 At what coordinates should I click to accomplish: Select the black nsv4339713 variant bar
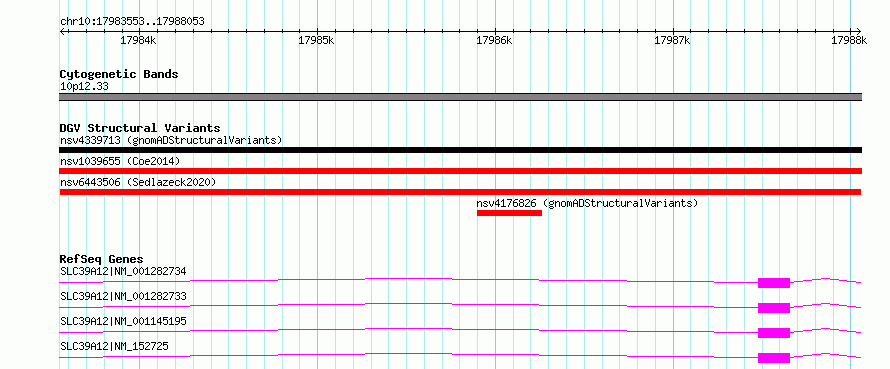pos(460,150)
